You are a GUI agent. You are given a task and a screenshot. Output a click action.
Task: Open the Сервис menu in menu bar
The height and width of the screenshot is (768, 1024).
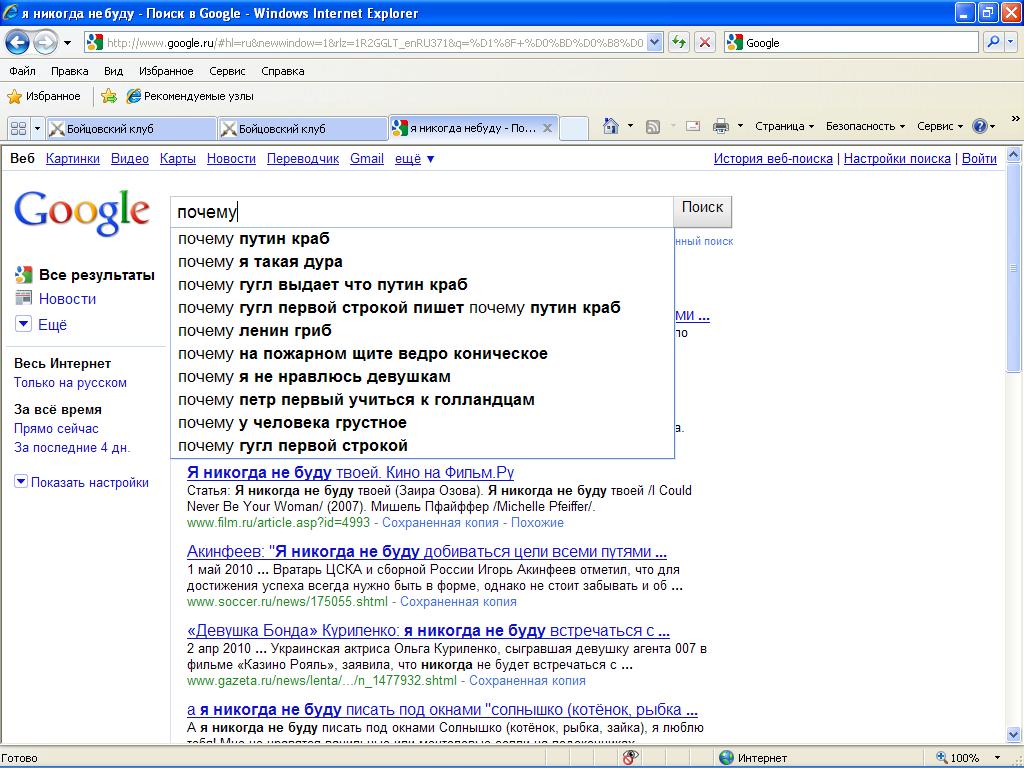(x=227, y=71)
